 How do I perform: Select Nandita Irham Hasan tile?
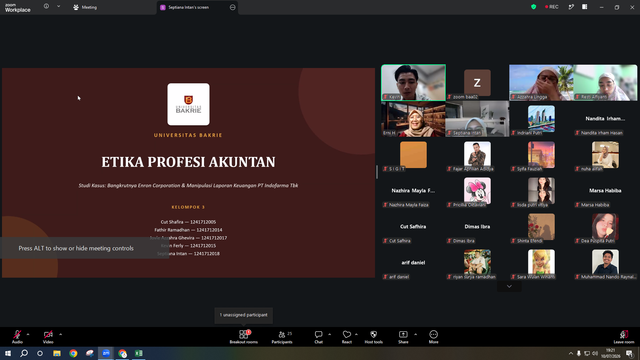coord(605,119)
